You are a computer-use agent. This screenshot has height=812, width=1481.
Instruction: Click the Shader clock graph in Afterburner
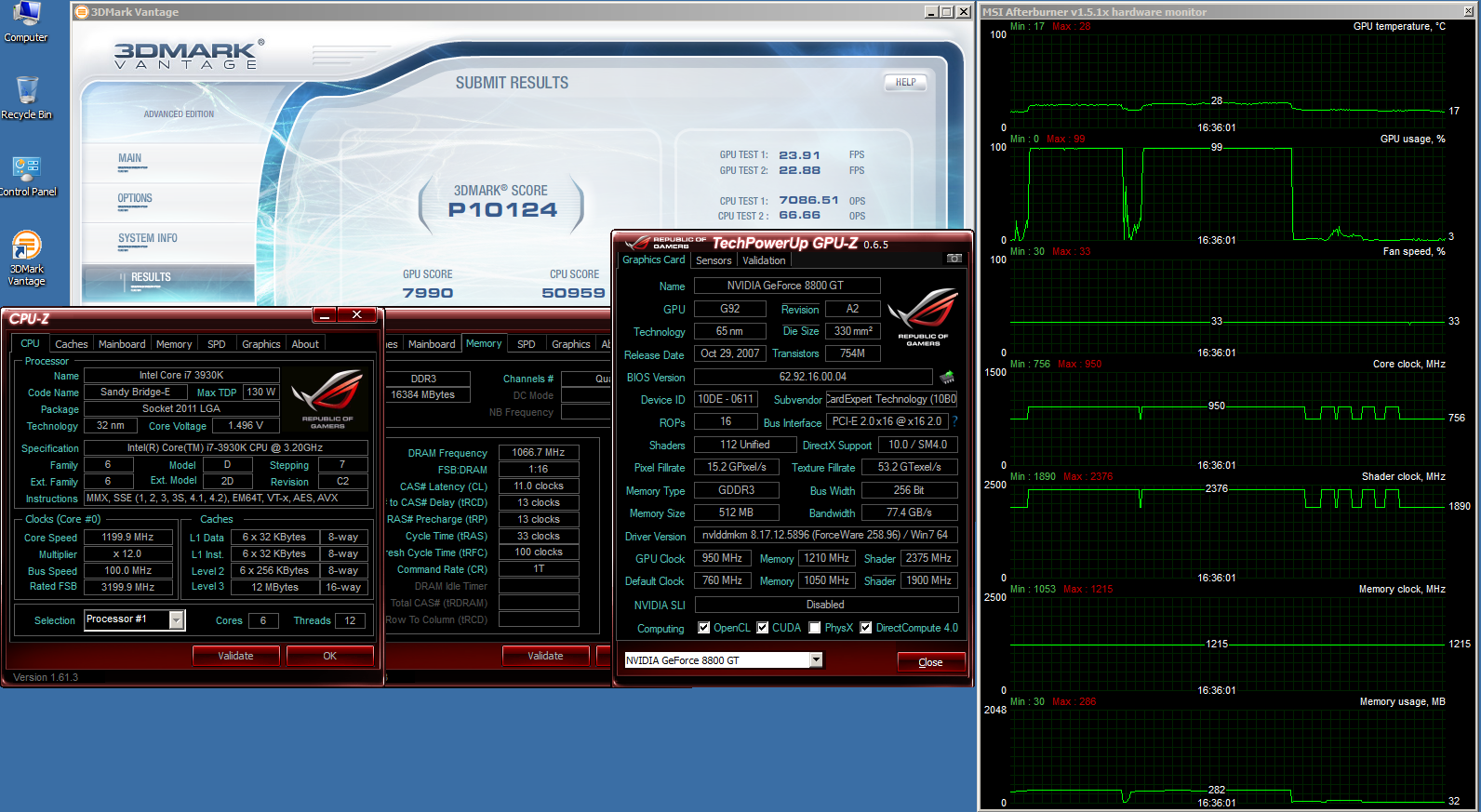(1228, 530)
